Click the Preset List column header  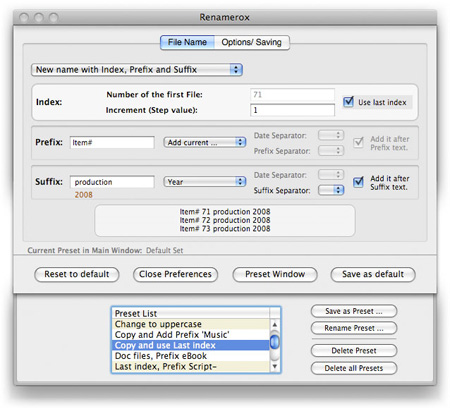190,313
